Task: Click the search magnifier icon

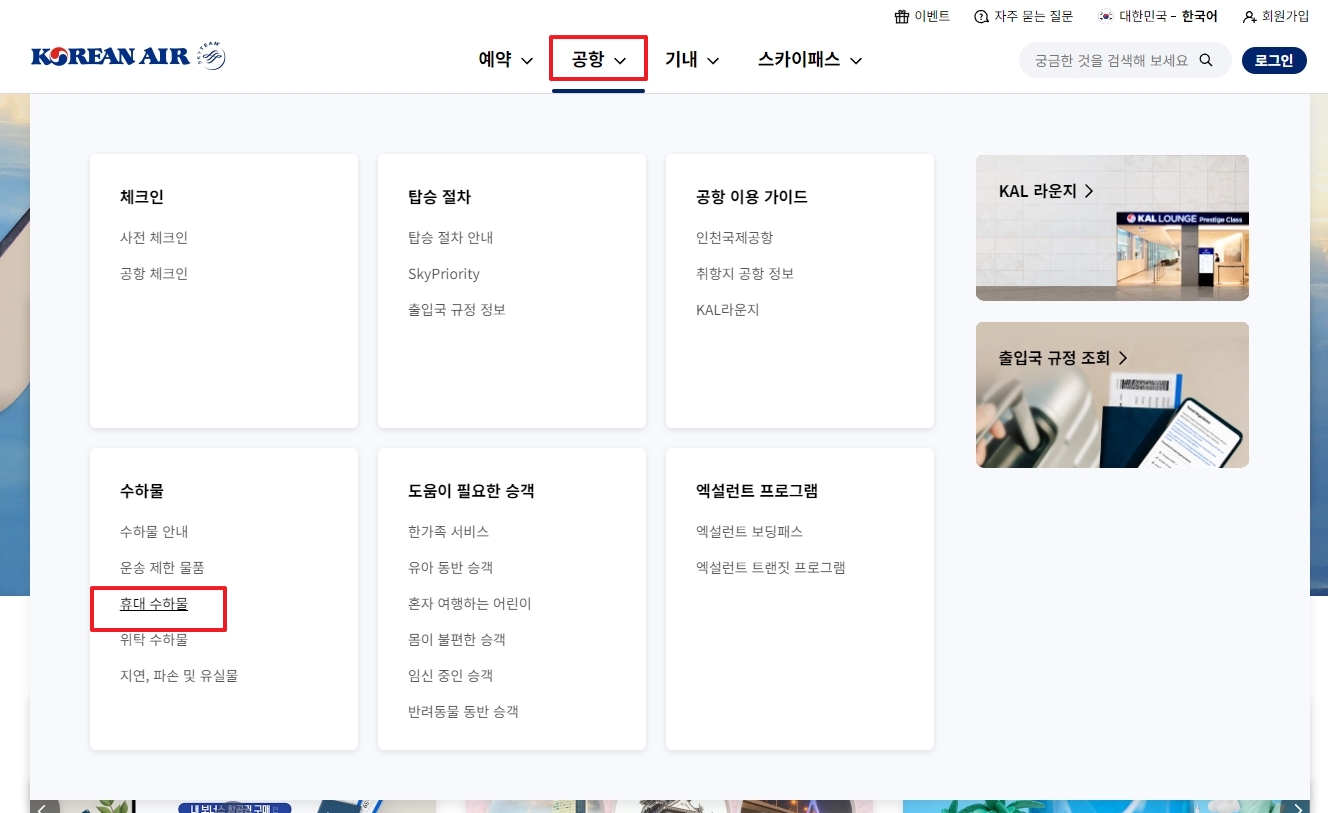Action: pos(1207,60)
